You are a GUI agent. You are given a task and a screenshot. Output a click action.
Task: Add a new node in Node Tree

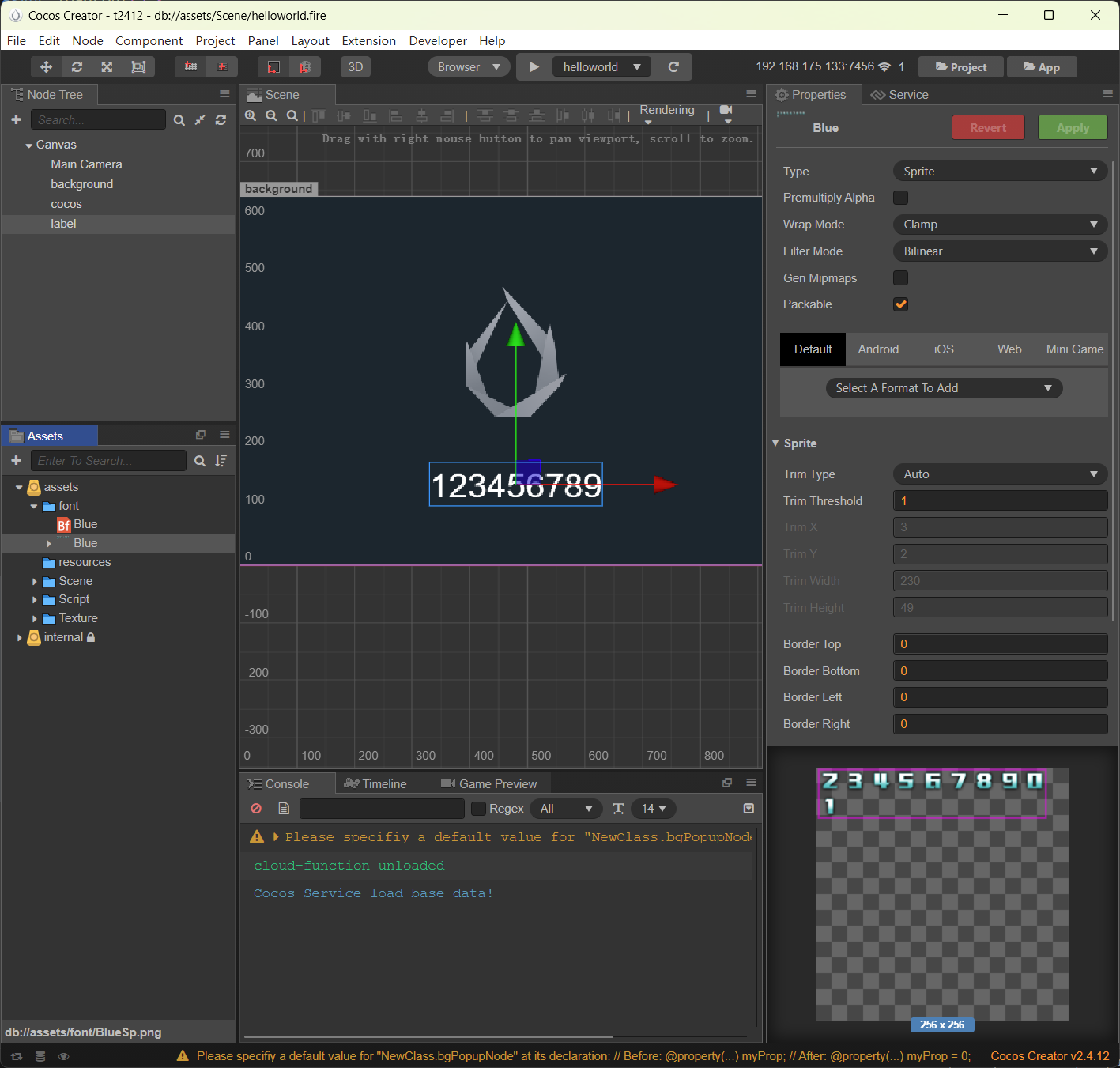pos(16,119)
